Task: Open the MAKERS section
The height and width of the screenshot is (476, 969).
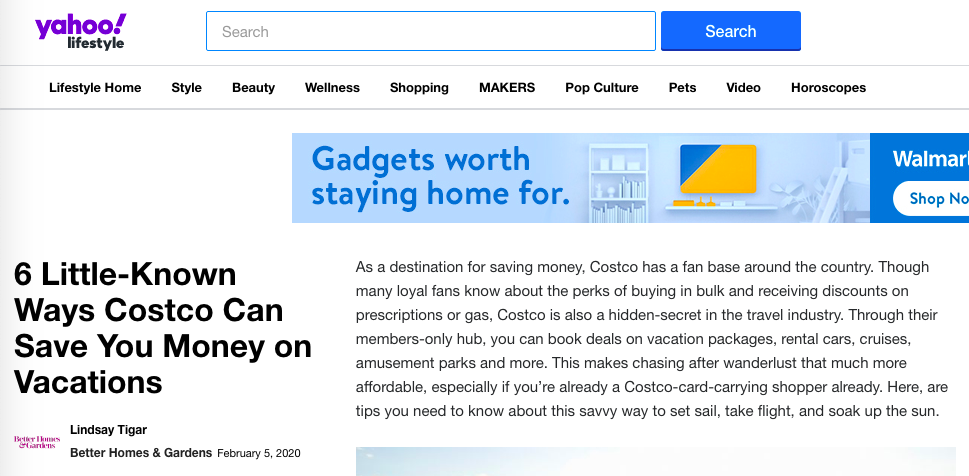Action: [507, 88]
